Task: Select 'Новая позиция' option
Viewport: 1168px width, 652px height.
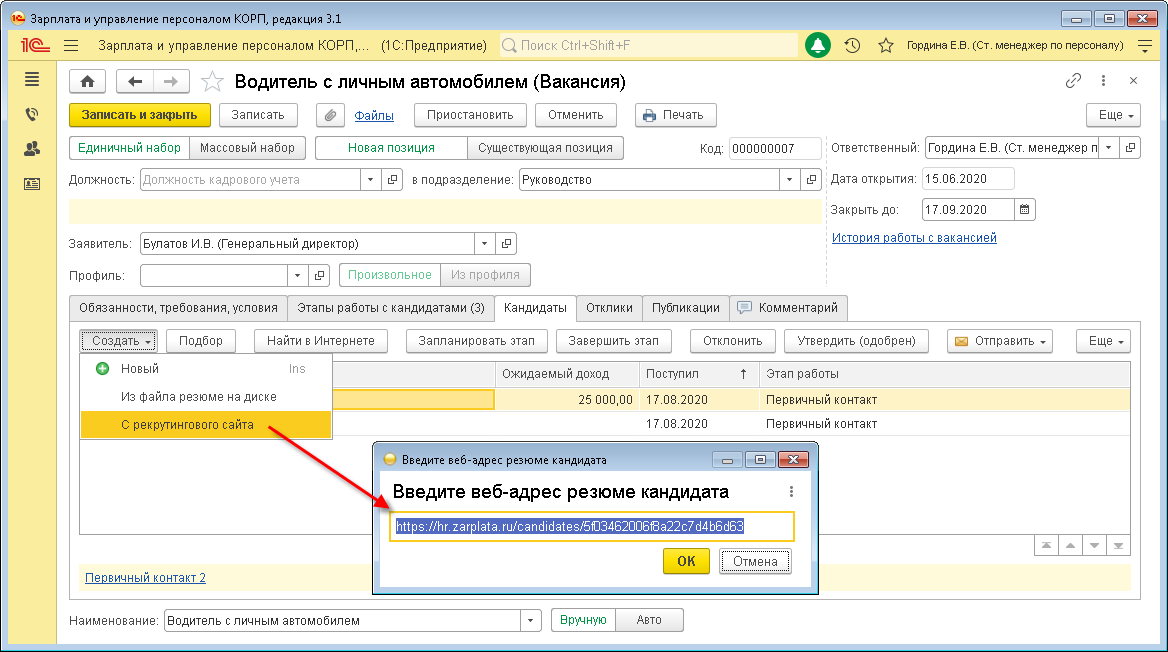Action: point(391,148)
